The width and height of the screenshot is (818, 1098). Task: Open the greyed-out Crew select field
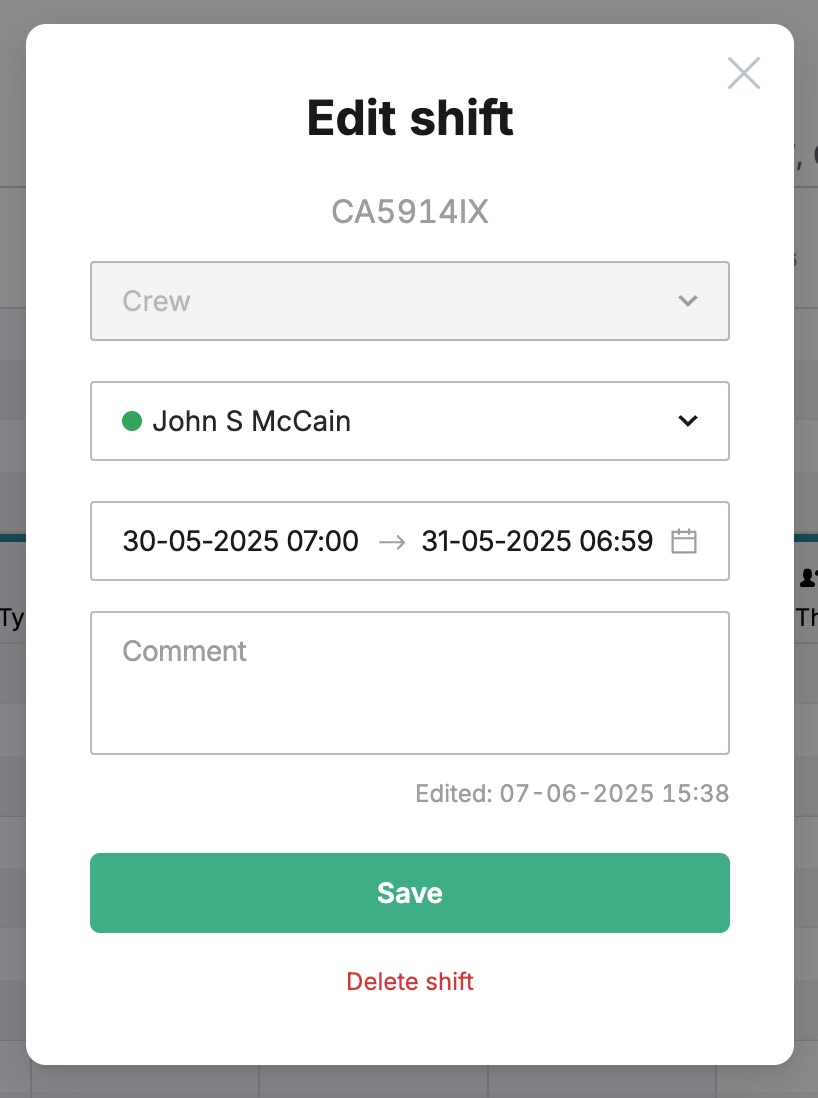[410, 301]
